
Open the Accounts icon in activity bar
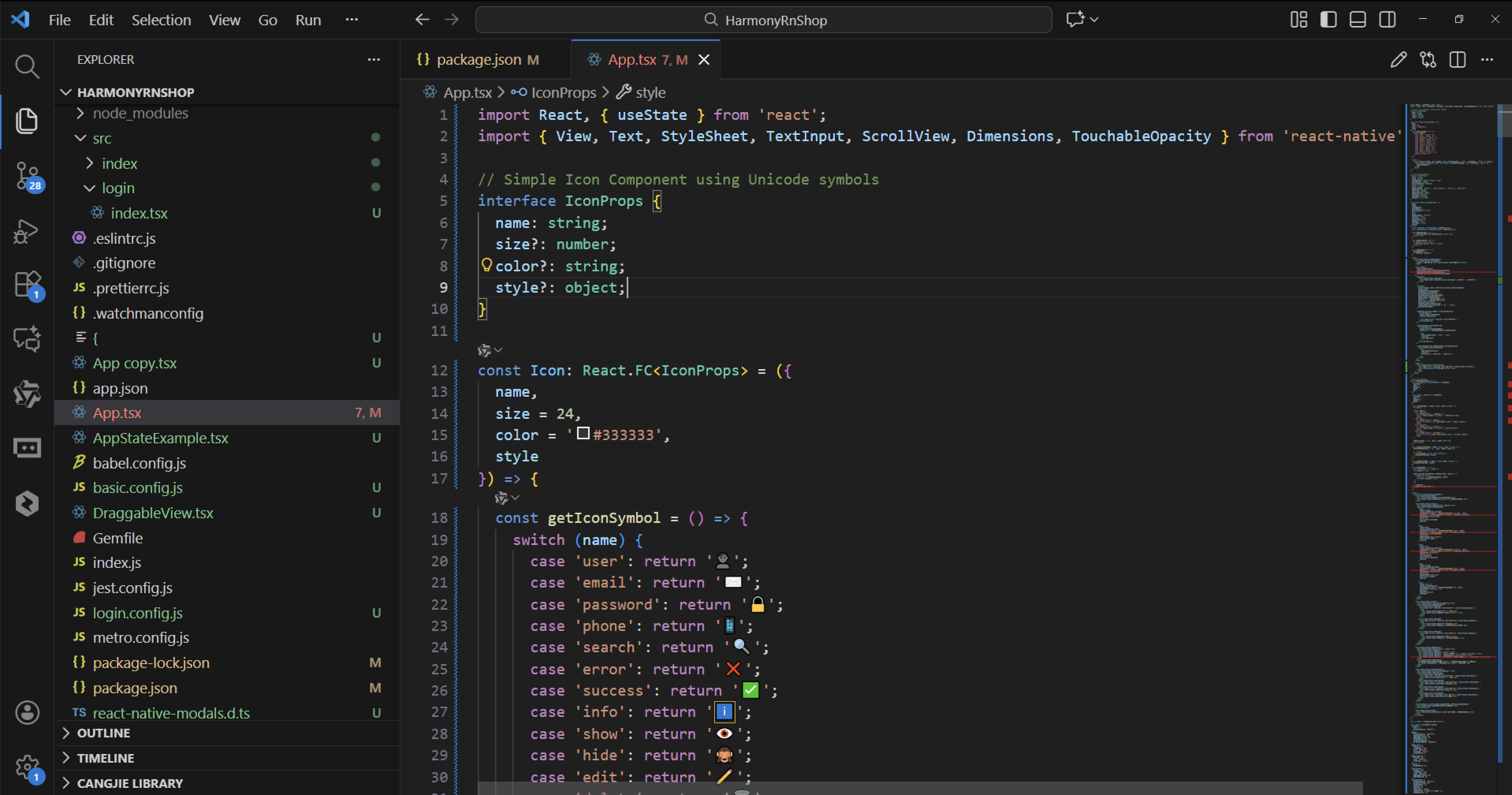(26, 712)
